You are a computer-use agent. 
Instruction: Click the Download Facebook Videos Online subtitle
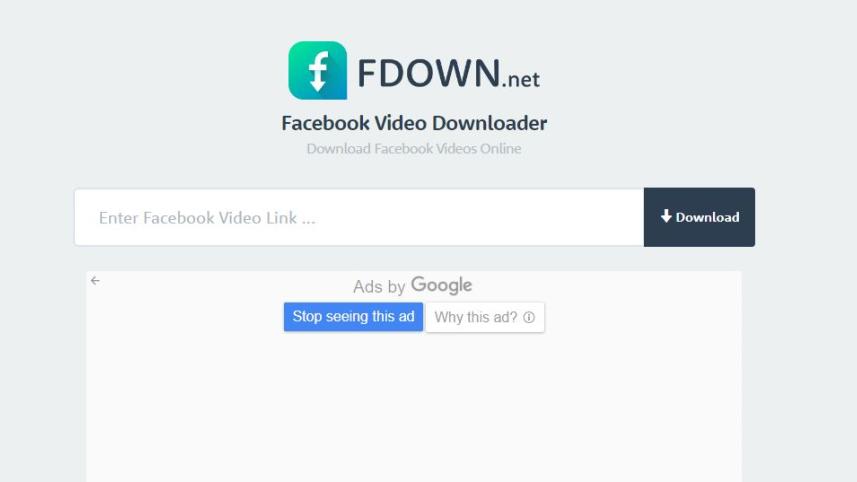(x=414, y=149)
